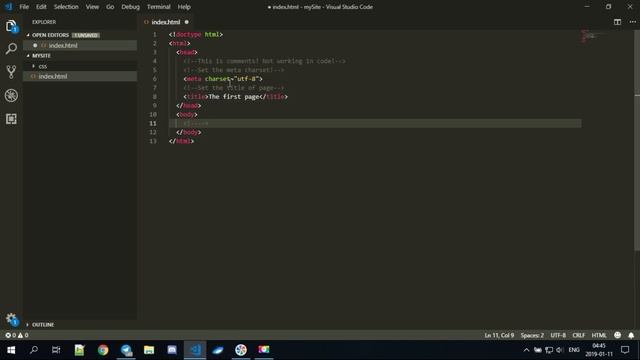Click line number 8 in the gutter

(x=155, y=97)
